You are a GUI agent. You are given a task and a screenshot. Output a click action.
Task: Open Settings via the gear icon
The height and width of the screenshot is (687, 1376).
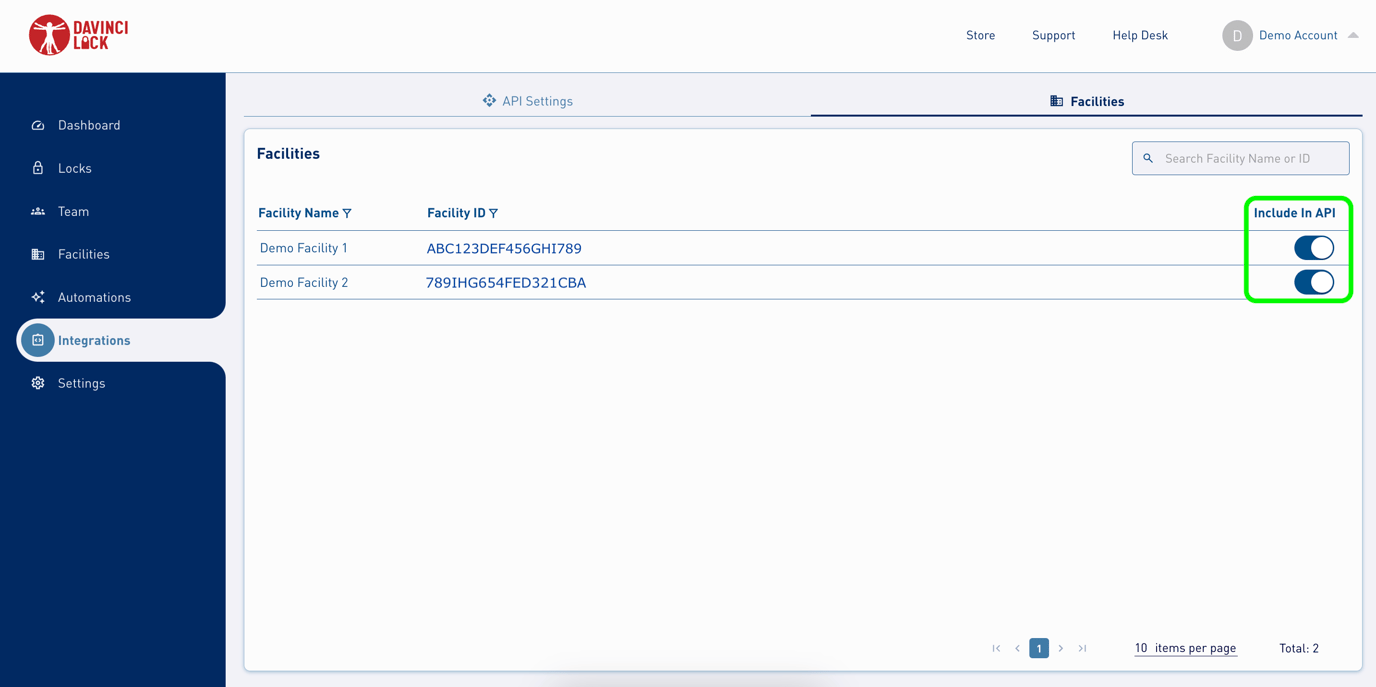pos(37,383)
